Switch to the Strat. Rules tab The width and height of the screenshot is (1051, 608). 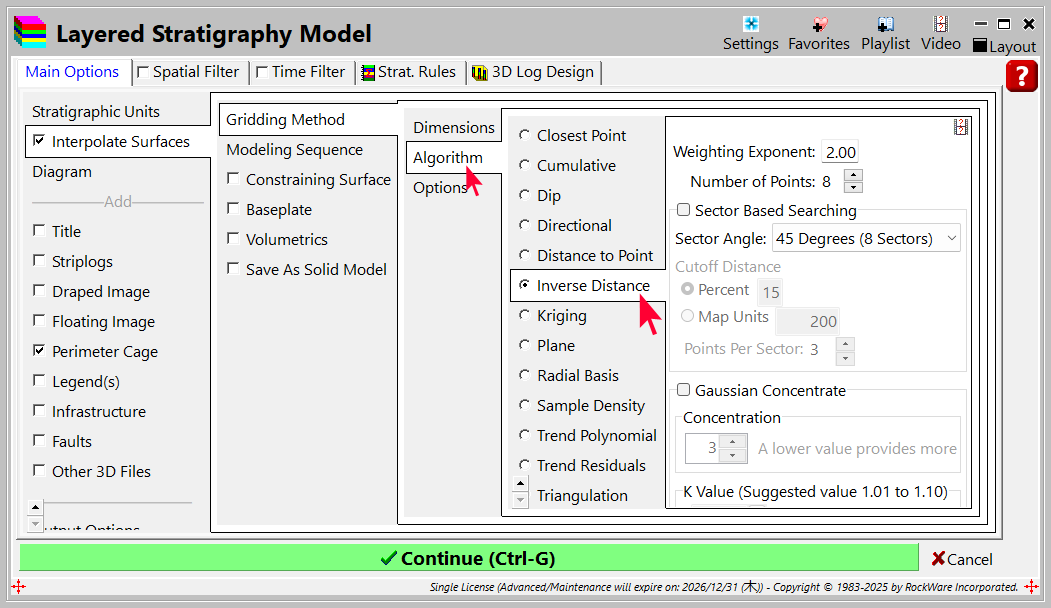(408, 72)
